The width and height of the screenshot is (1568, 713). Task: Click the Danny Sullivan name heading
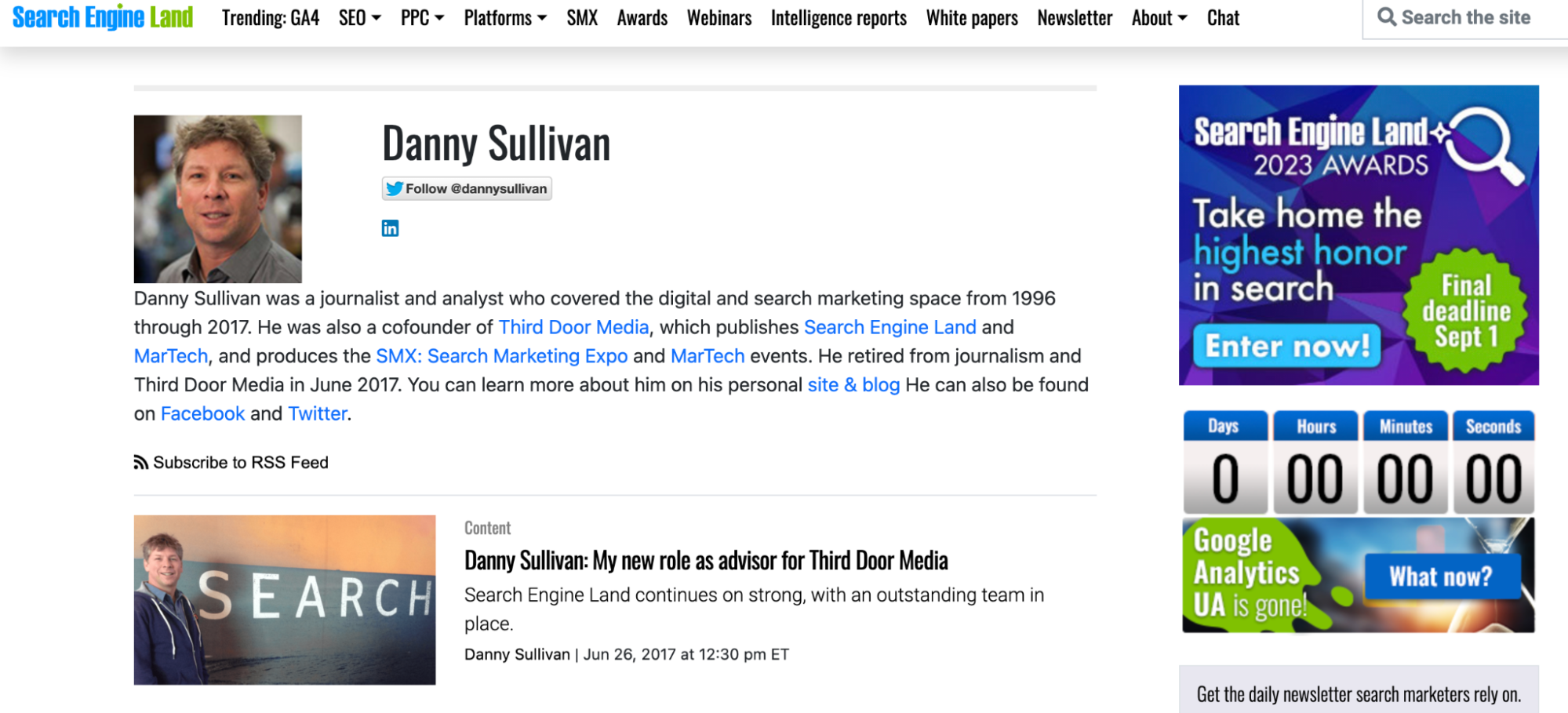[496, 144]
